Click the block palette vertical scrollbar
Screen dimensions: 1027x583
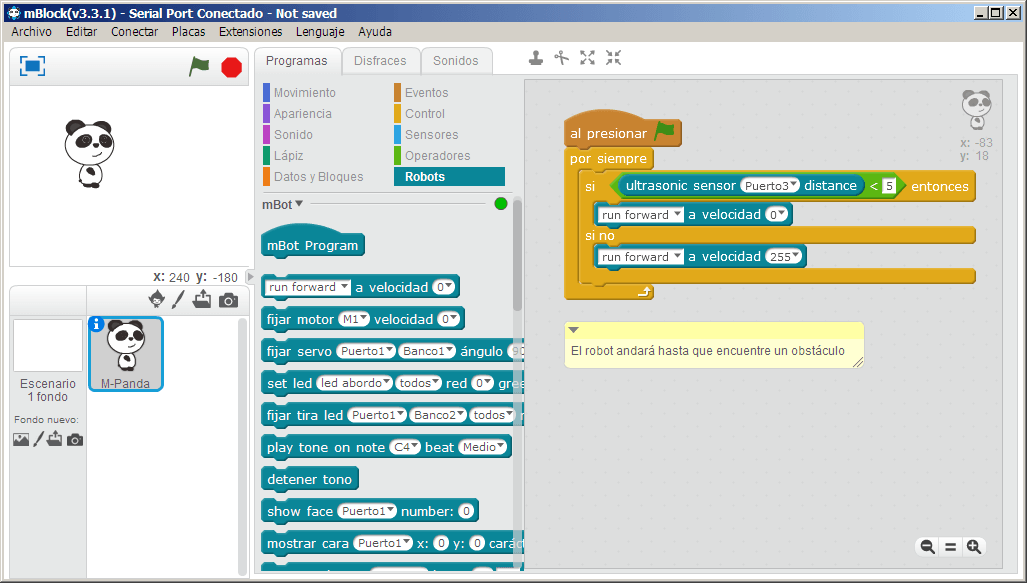tap(517, 255)
